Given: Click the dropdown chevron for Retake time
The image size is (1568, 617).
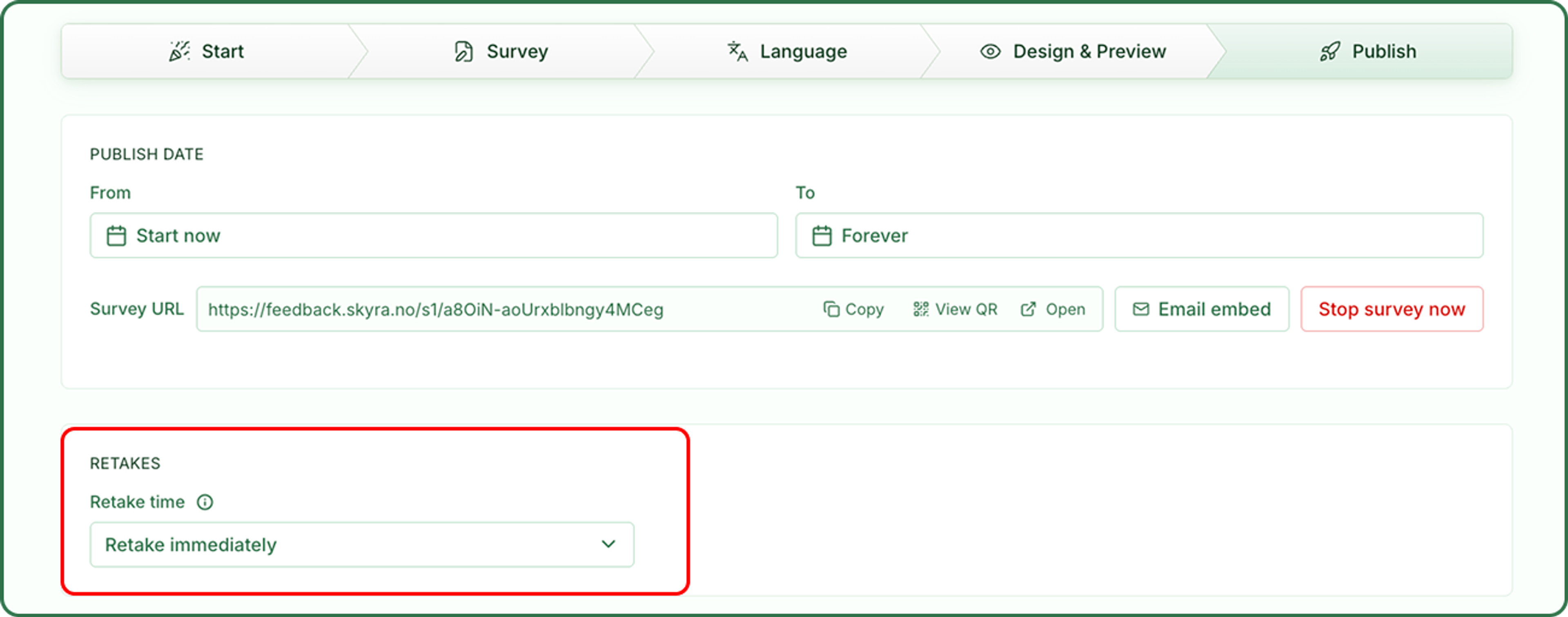Looking at the screenshot, I should tap(608, 544).
